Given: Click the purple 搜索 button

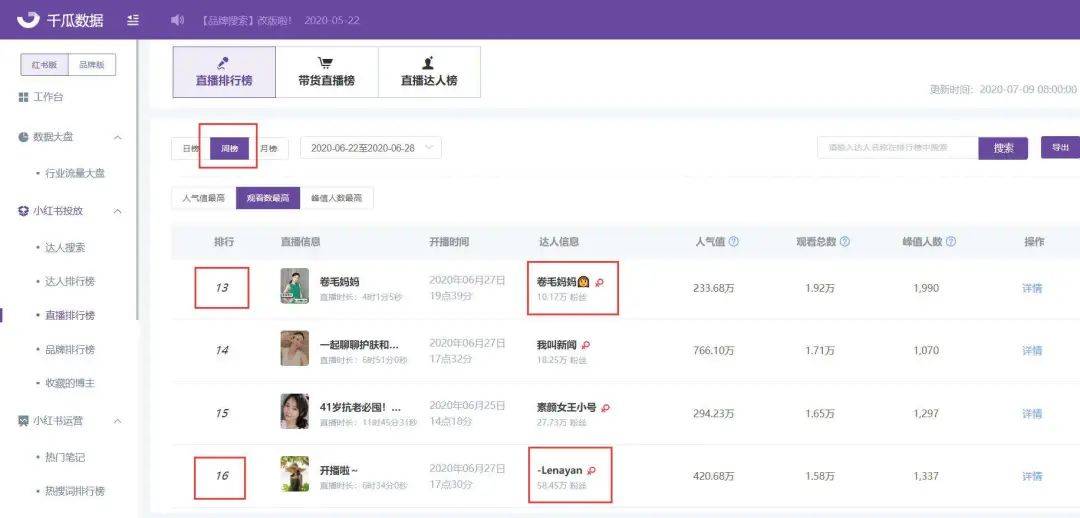Looking at the screenshot, I should click(x=1003, y=148).
